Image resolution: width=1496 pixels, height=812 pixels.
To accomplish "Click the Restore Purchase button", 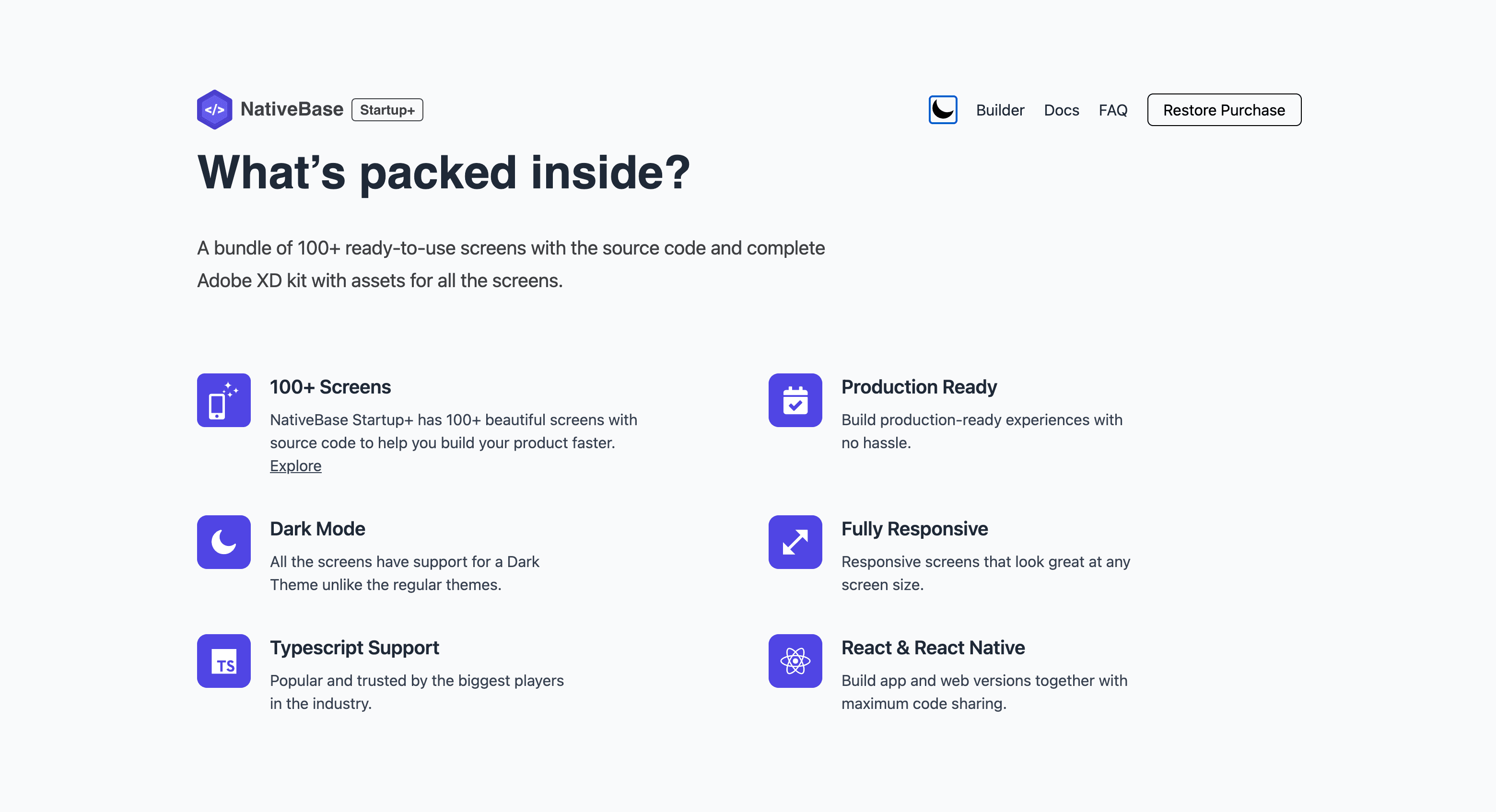I will 1224,110.
